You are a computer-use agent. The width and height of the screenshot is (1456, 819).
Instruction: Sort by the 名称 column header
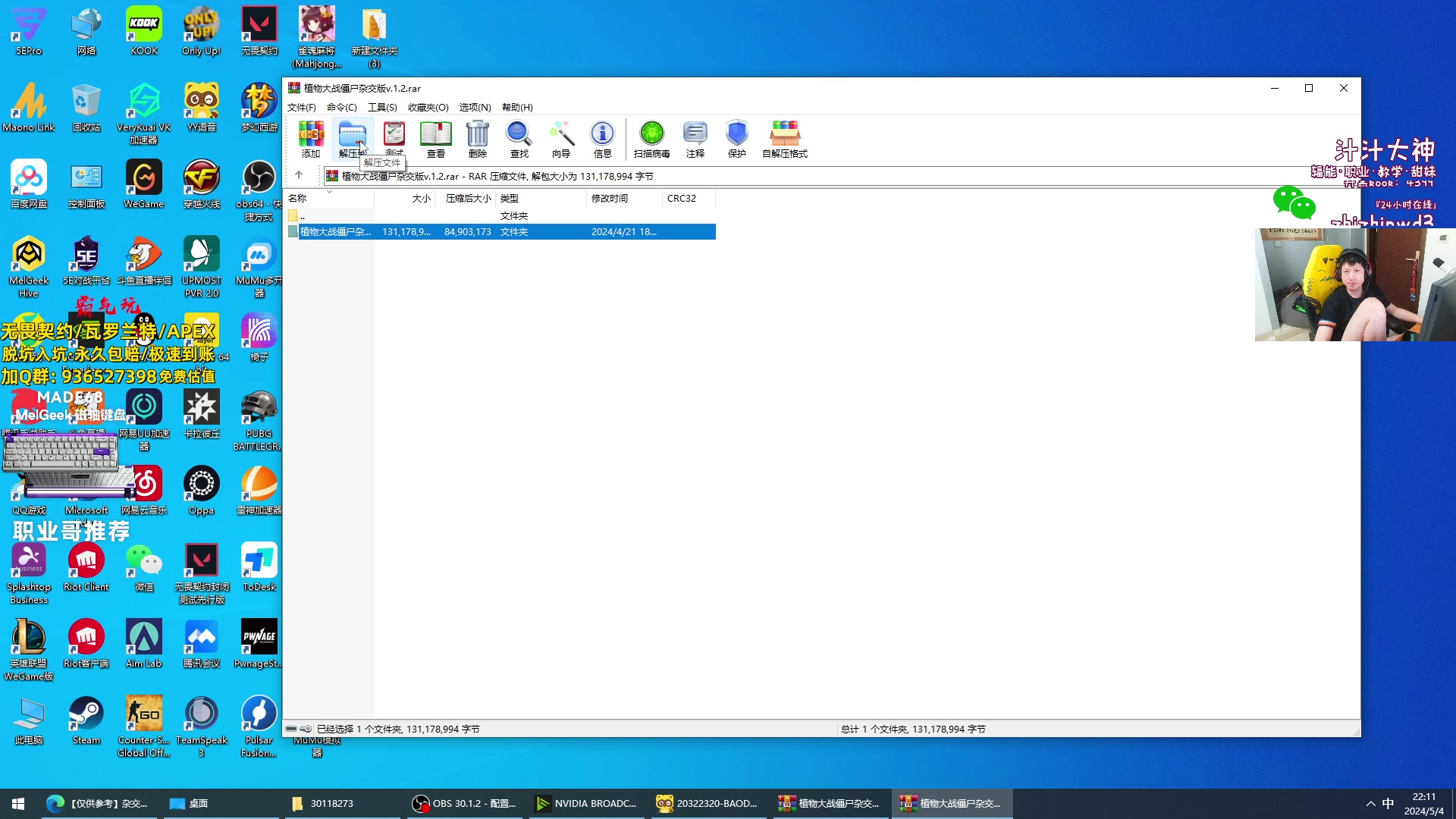pos(297,199)
